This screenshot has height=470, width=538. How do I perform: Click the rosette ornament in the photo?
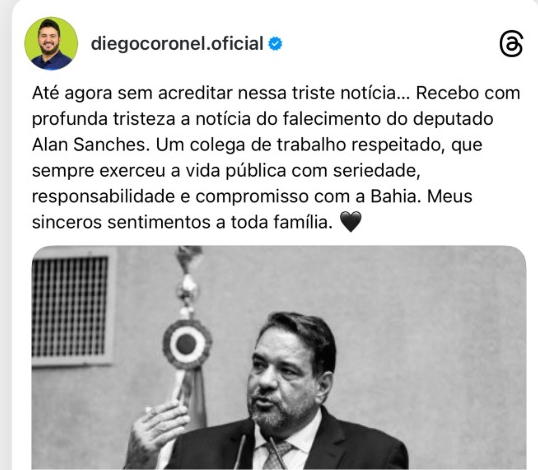[187, 344]
